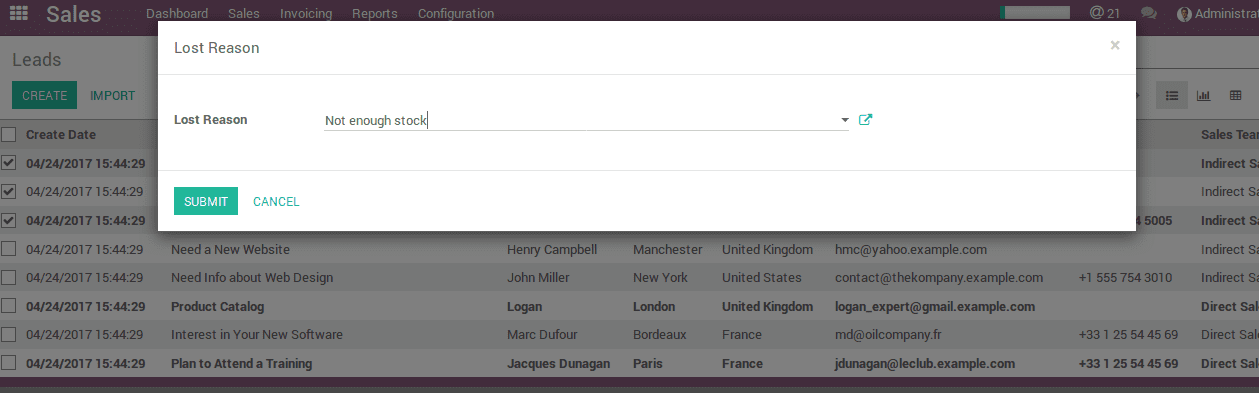Open the Configuration menu
Image resolution: width=1259 pixels, height=393 pixels.
coord(456,13)
